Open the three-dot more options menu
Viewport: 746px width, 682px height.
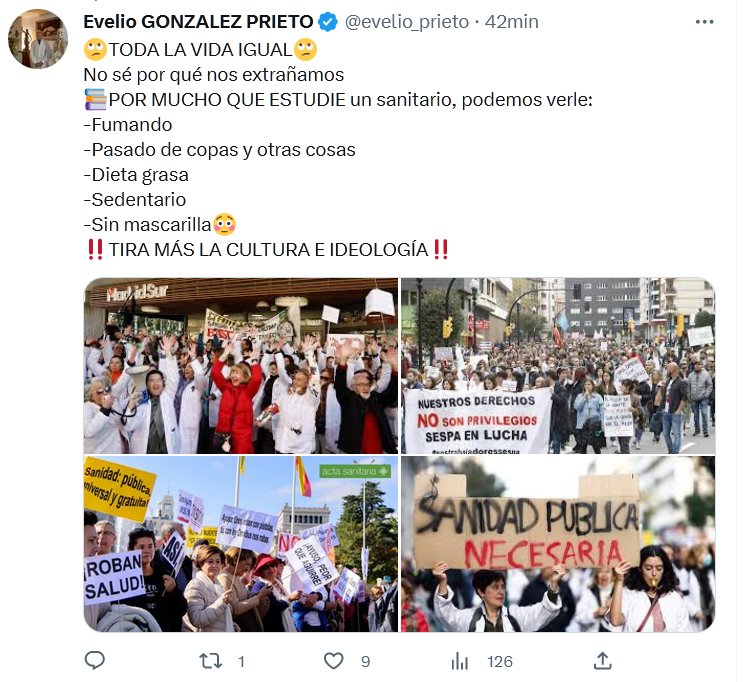coord(704,22)
